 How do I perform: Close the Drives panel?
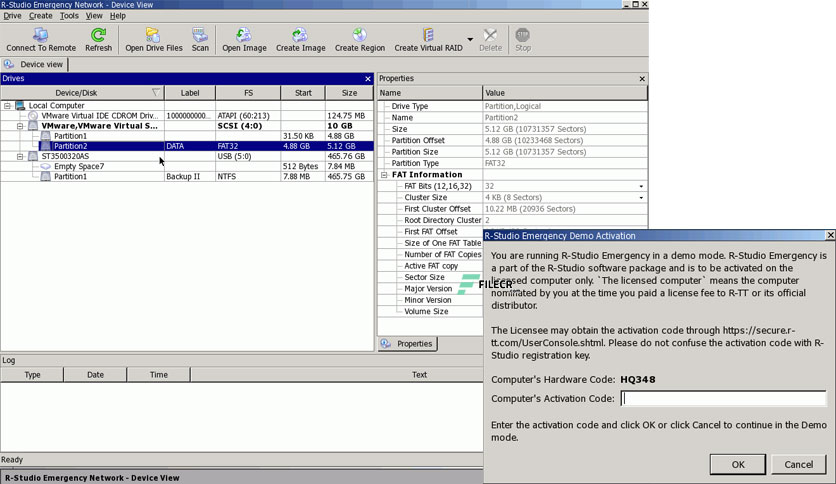pyautogui.click(x=367, y=78)
